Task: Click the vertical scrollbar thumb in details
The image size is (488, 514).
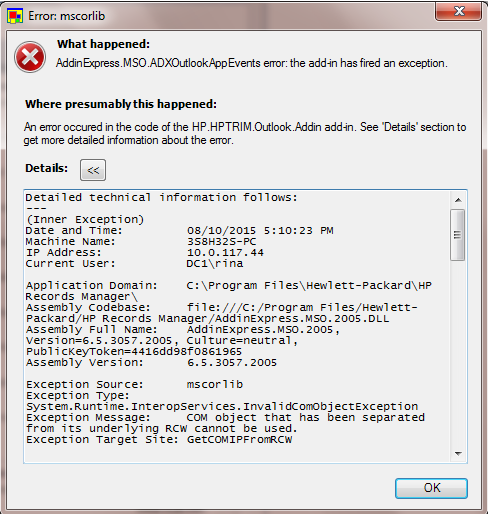Action: click(x=457, y=235)
